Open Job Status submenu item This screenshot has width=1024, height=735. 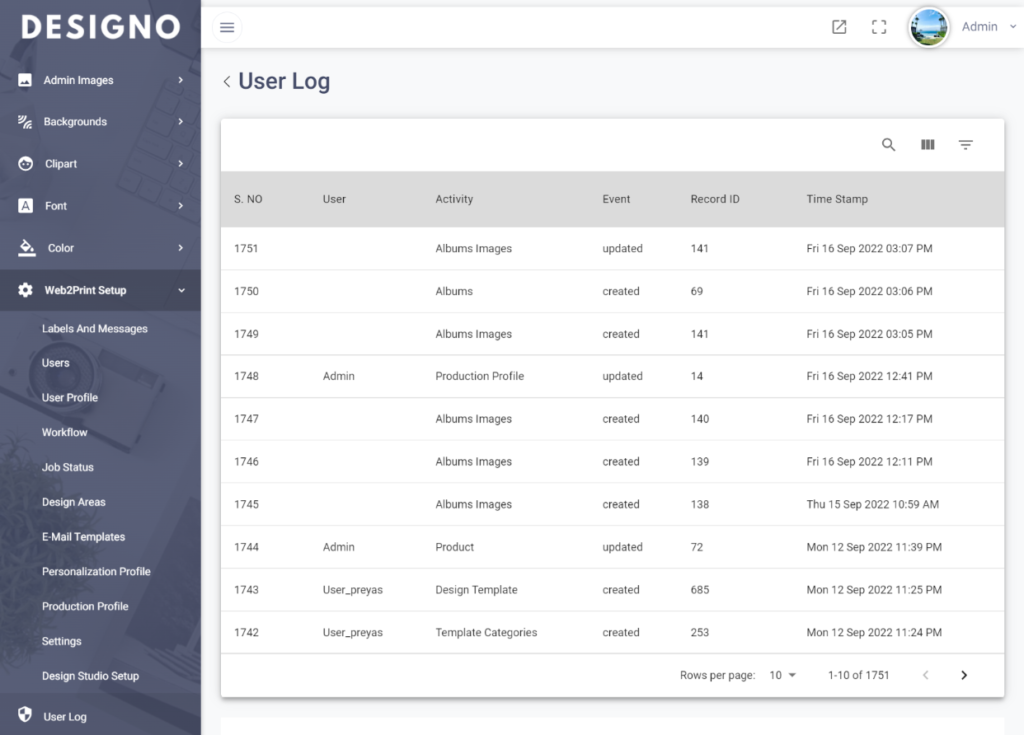point(68,467)
